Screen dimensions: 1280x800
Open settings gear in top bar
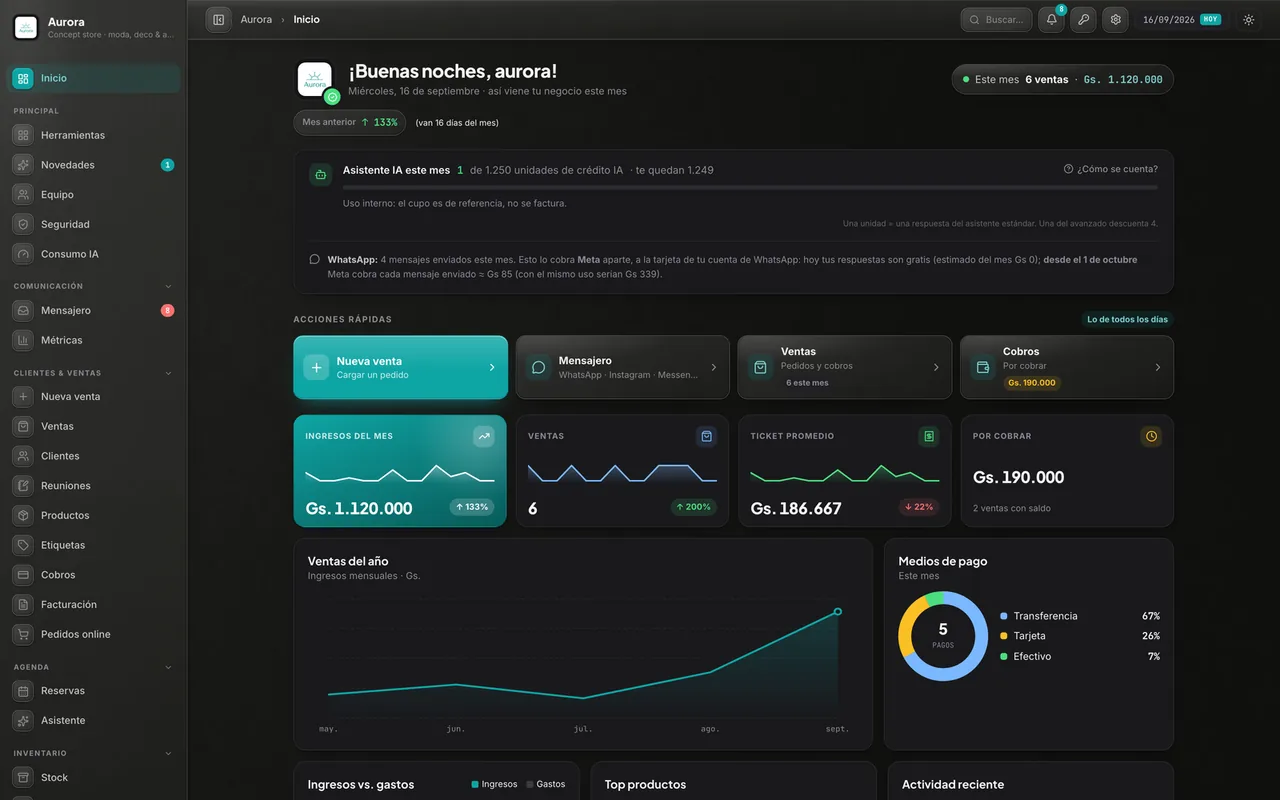pos(1115,20)
